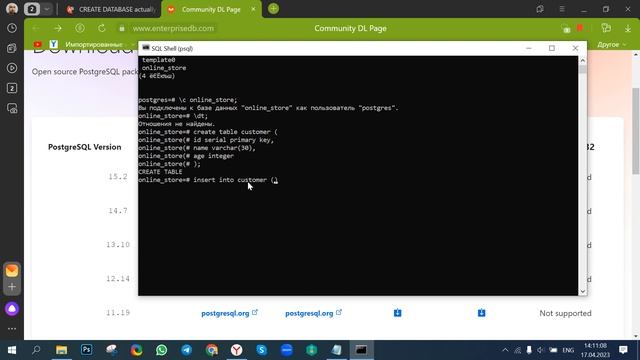Image resolution: width=640 pixels, height=360 pixels.
Task: Switch the ENG input language indicator
Action: pyautogui.click(x=568, y=350)
